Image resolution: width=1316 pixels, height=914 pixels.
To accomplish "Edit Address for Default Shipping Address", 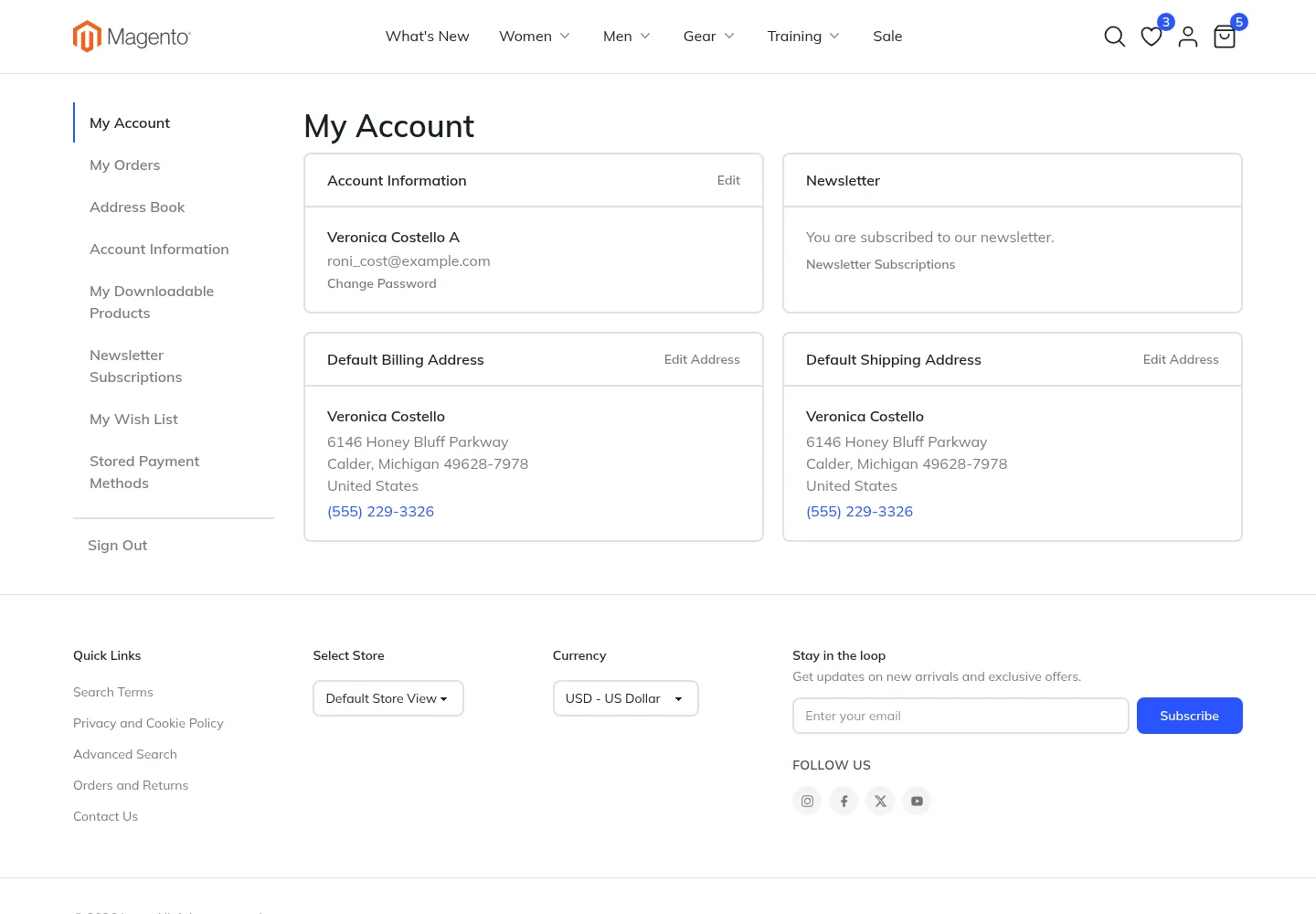I will tap(1181, 360).
